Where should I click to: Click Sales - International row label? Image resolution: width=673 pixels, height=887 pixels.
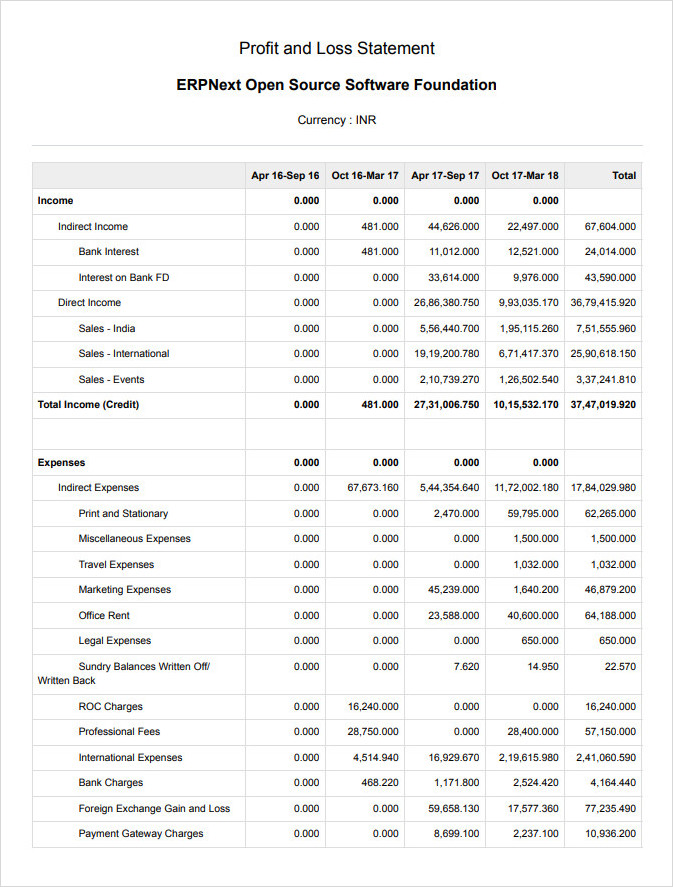tap(124, 354)
